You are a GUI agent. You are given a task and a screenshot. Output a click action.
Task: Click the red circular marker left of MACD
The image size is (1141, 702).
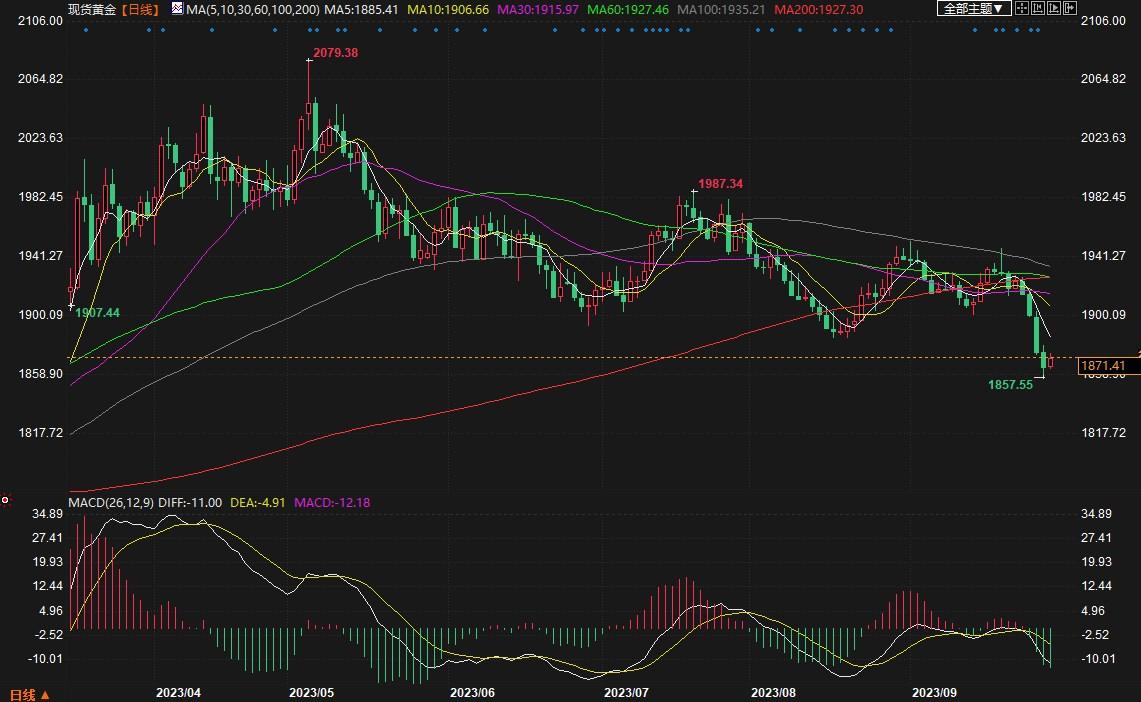(5, 499)
